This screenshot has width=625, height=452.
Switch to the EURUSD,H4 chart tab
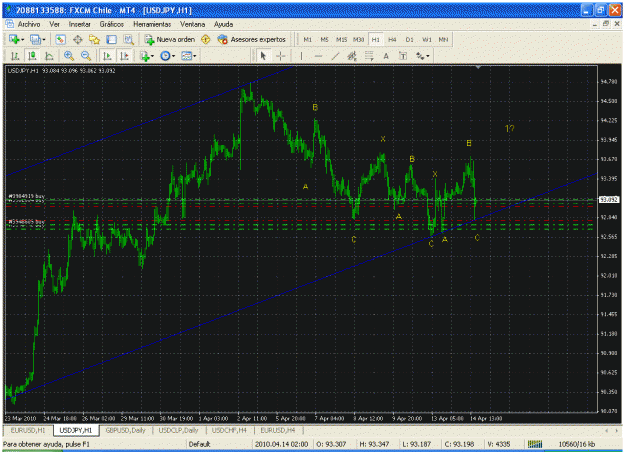pos(278,430)
